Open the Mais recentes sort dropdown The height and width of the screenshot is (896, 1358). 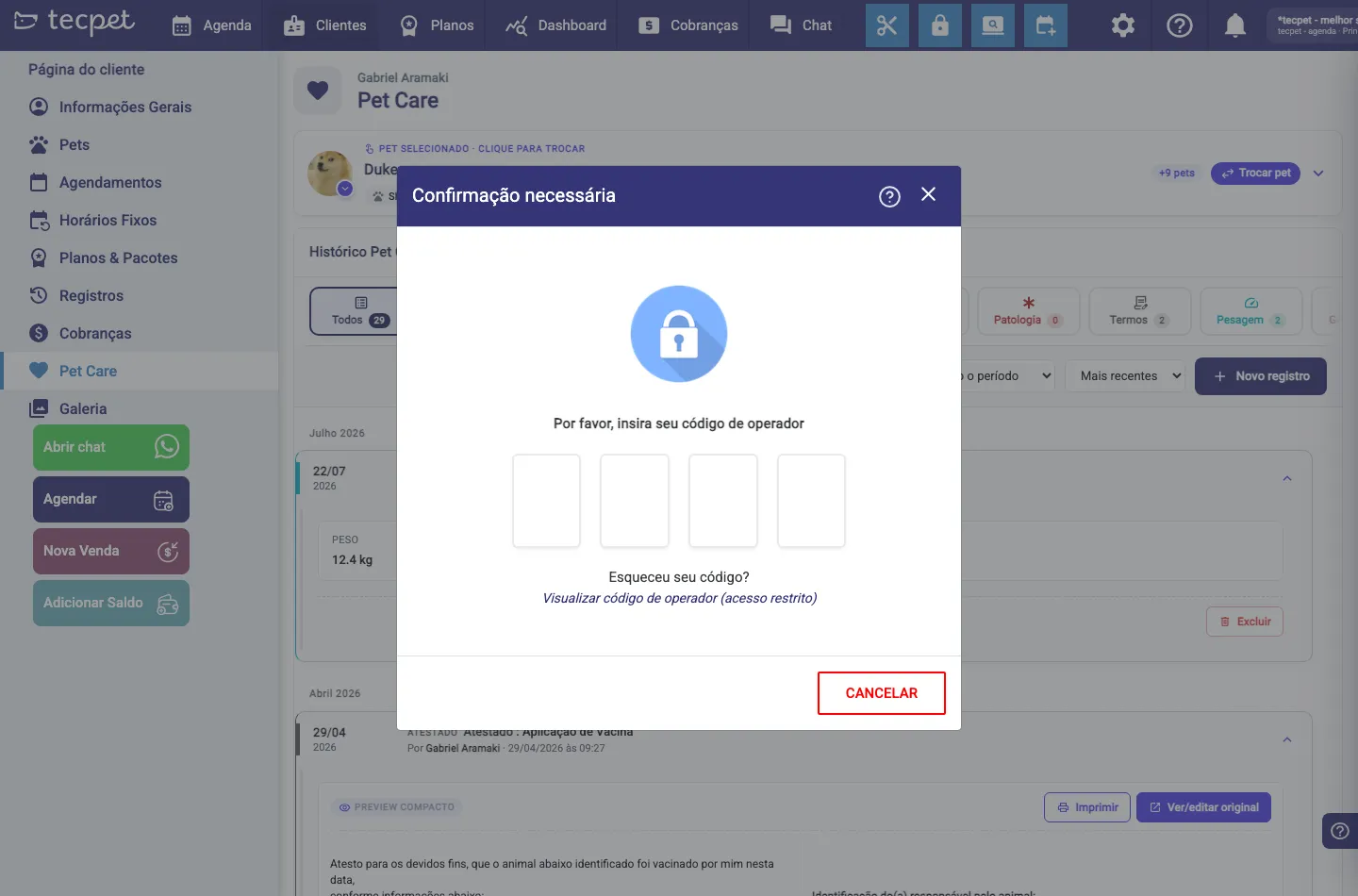pyautogui.click(x=1126, y=376)
